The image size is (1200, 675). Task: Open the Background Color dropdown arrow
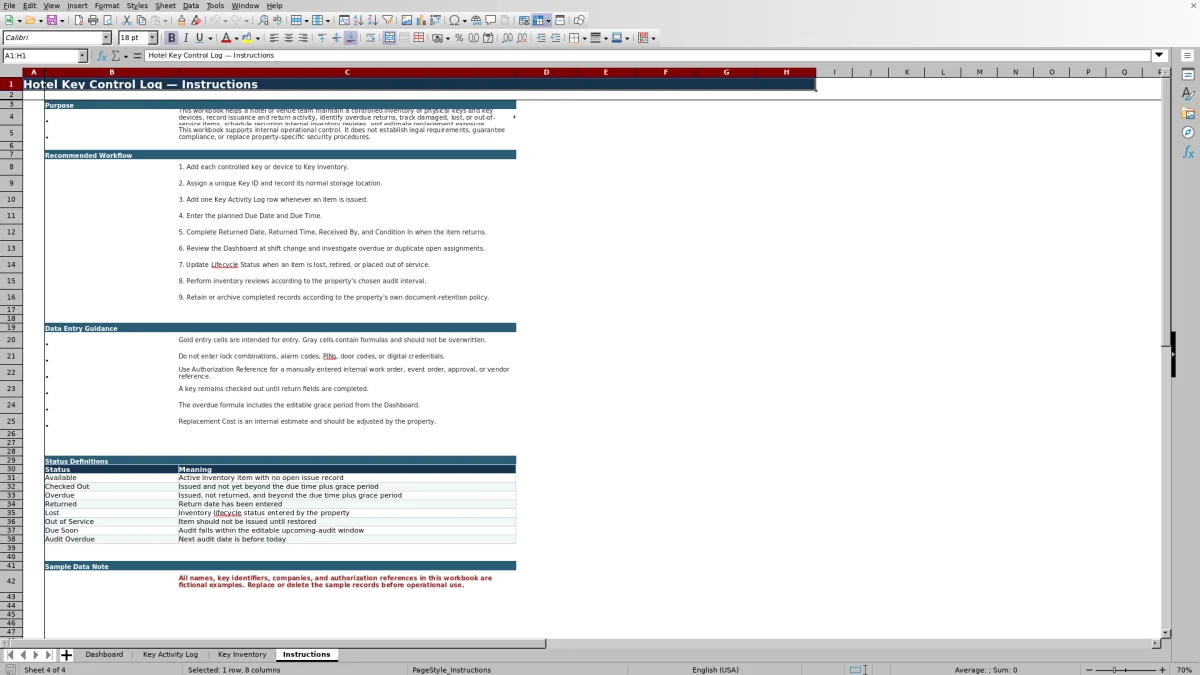click(x=258, y=38)
